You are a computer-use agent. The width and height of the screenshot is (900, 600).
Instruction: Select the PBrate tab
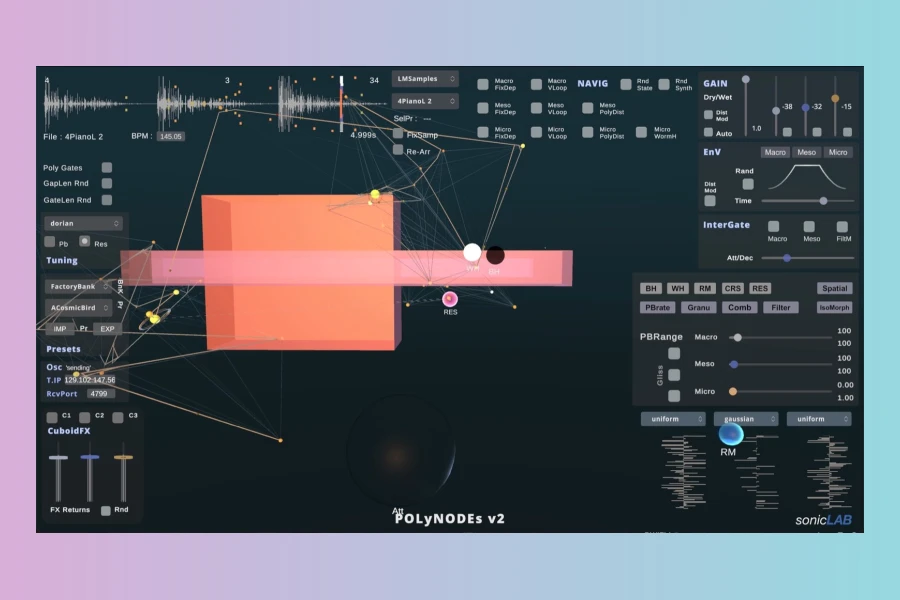657,308
